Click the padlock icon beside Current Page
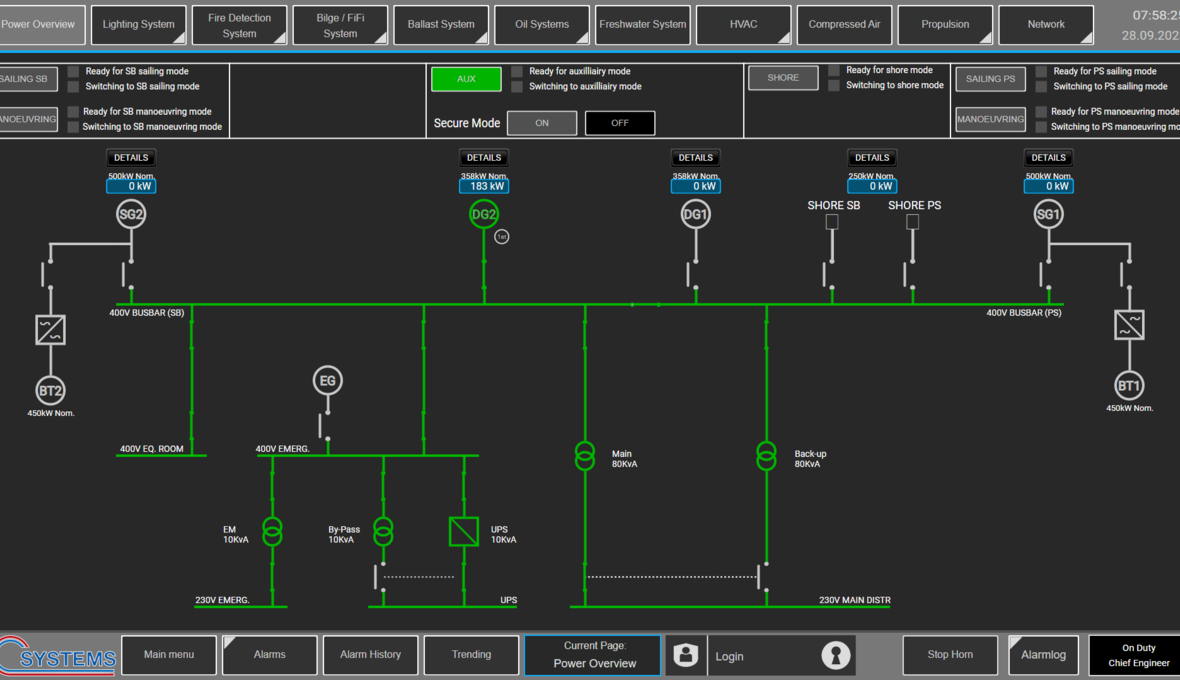This screenshot has height=680, width=1180. pos(685,655)
